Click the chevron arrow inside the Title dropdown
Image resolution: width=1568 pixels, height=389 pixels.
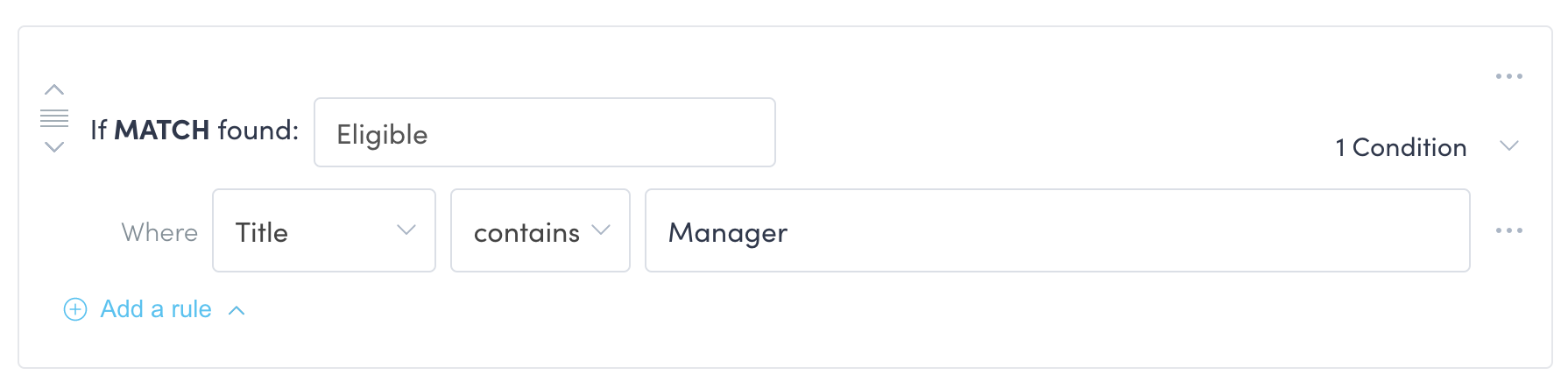coord(406,230)
